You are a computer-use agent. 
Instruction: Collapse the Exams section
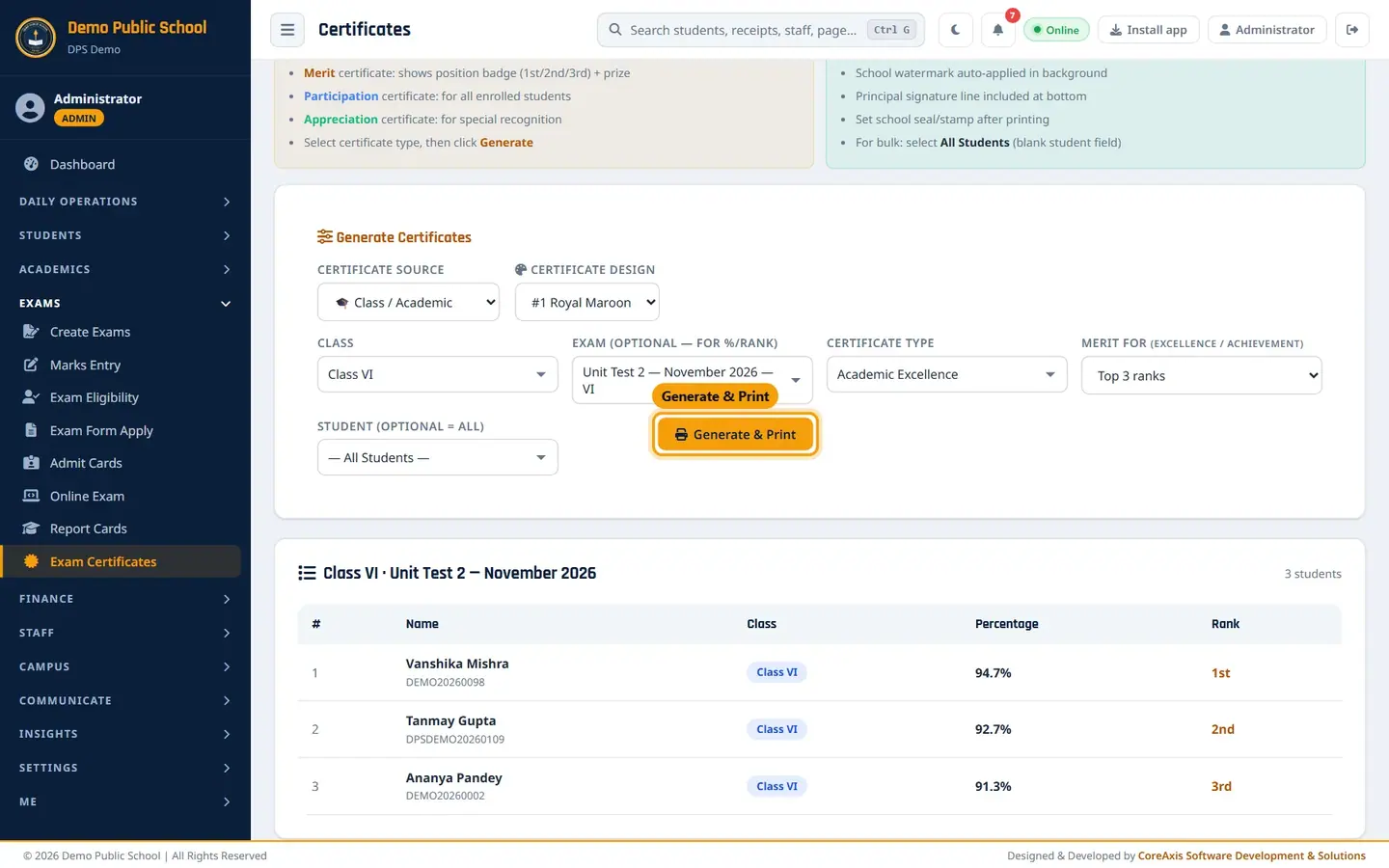pyautogui.click(x=125, y=303)
